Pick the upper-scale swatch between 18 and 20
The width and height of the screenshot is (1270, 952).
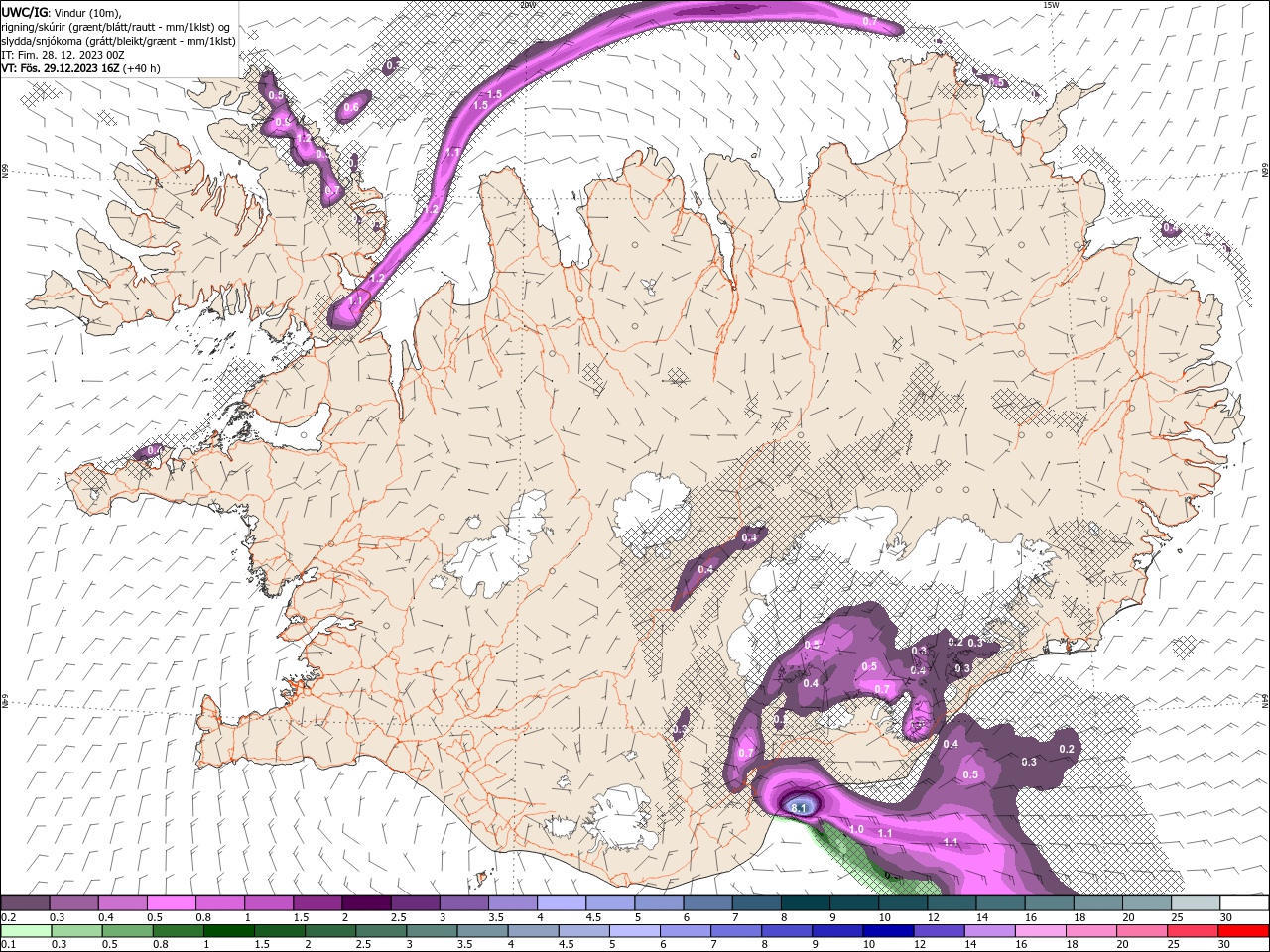pos(1097,903)
